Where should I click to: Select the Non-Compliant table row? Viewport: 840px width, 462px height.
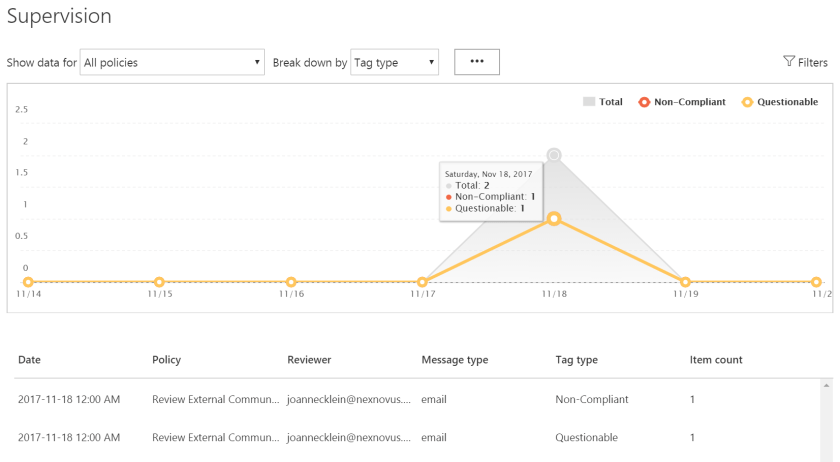click(400, 399)
